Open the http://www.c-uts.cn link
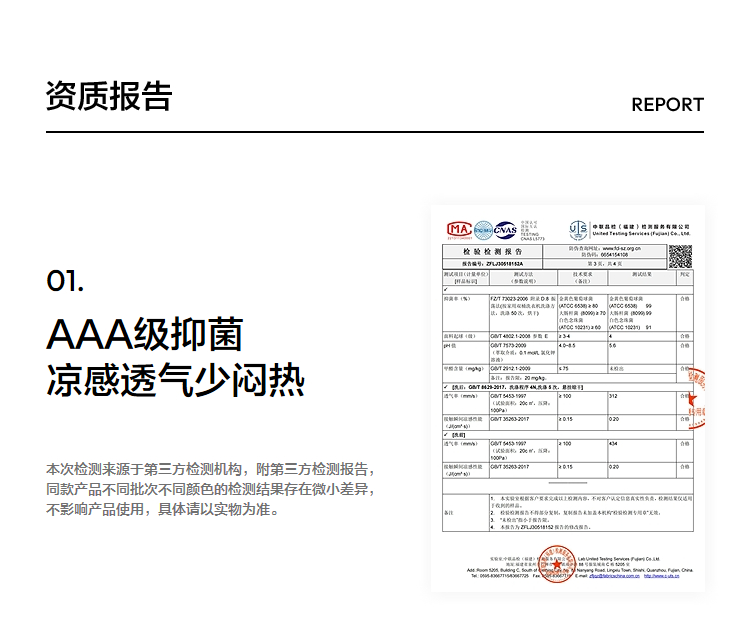The height and width of the screenshot is (627, 750). 661,576
